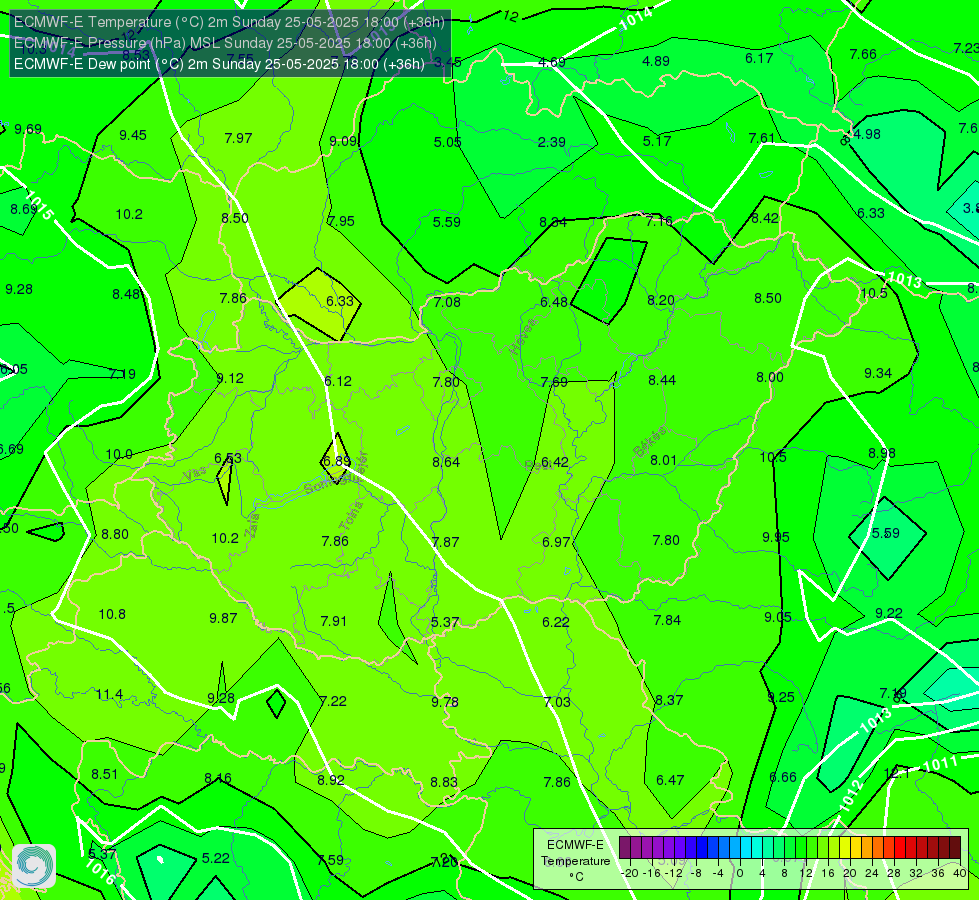The width and height of the screenshot is (979, 900).
Task: Click the 9.45 grid value
Action: 133,135
